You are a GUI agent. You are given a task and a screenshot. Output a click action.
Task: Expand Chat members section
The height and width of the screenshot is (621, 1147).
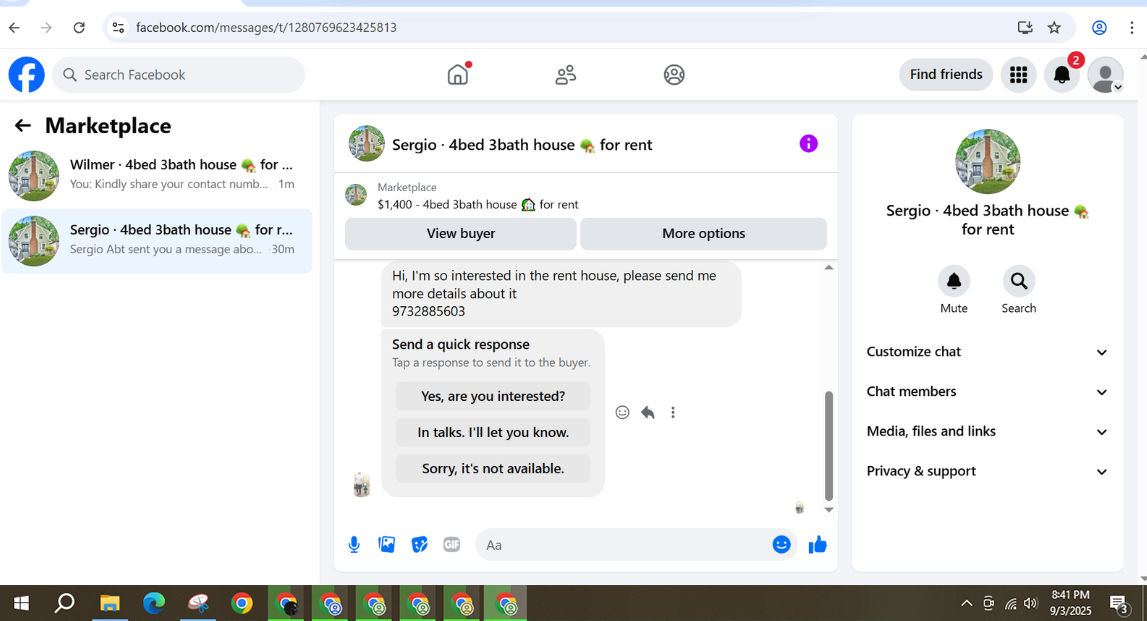point(987,391)
